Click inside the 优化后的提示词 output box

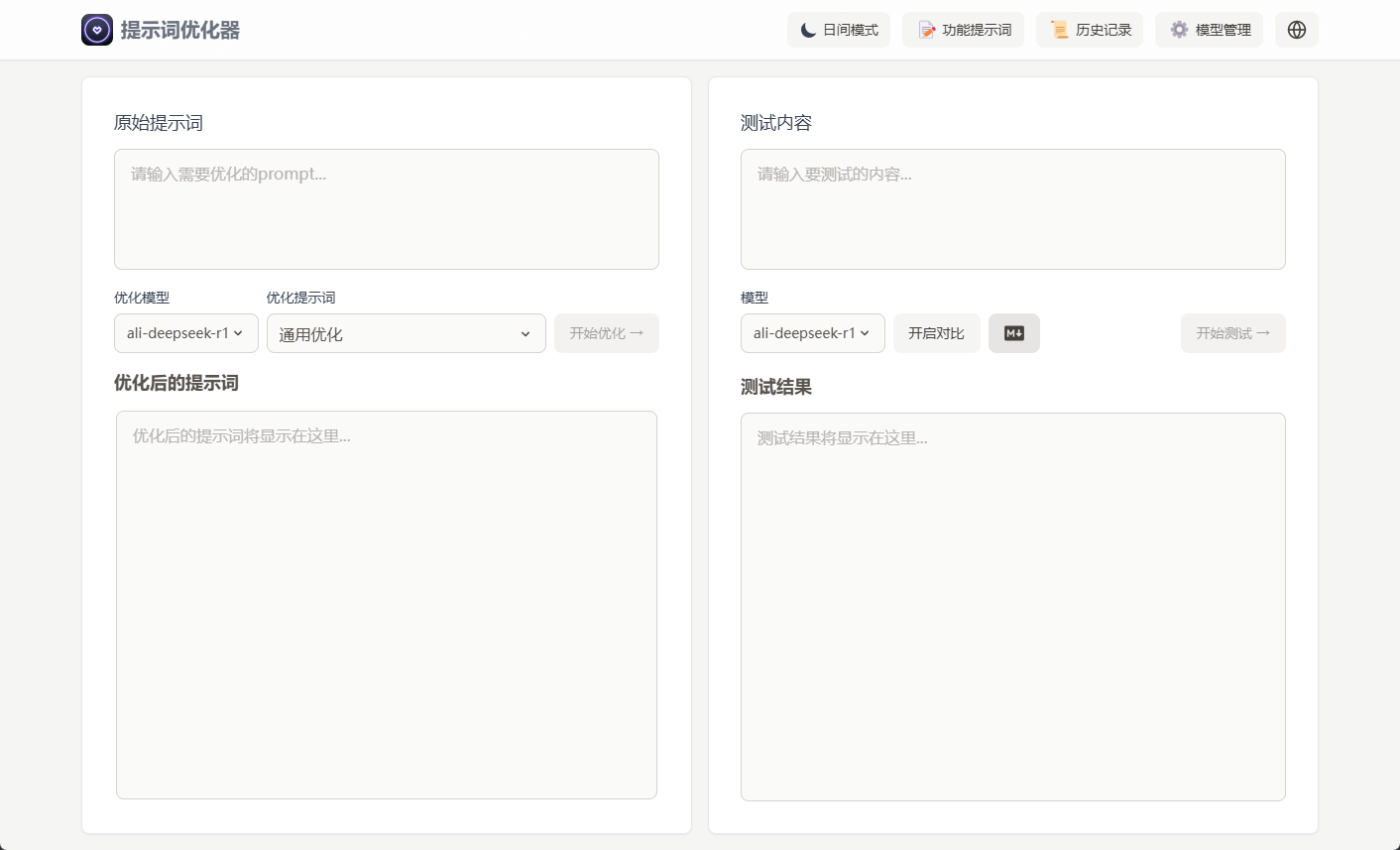coord(386,605)
